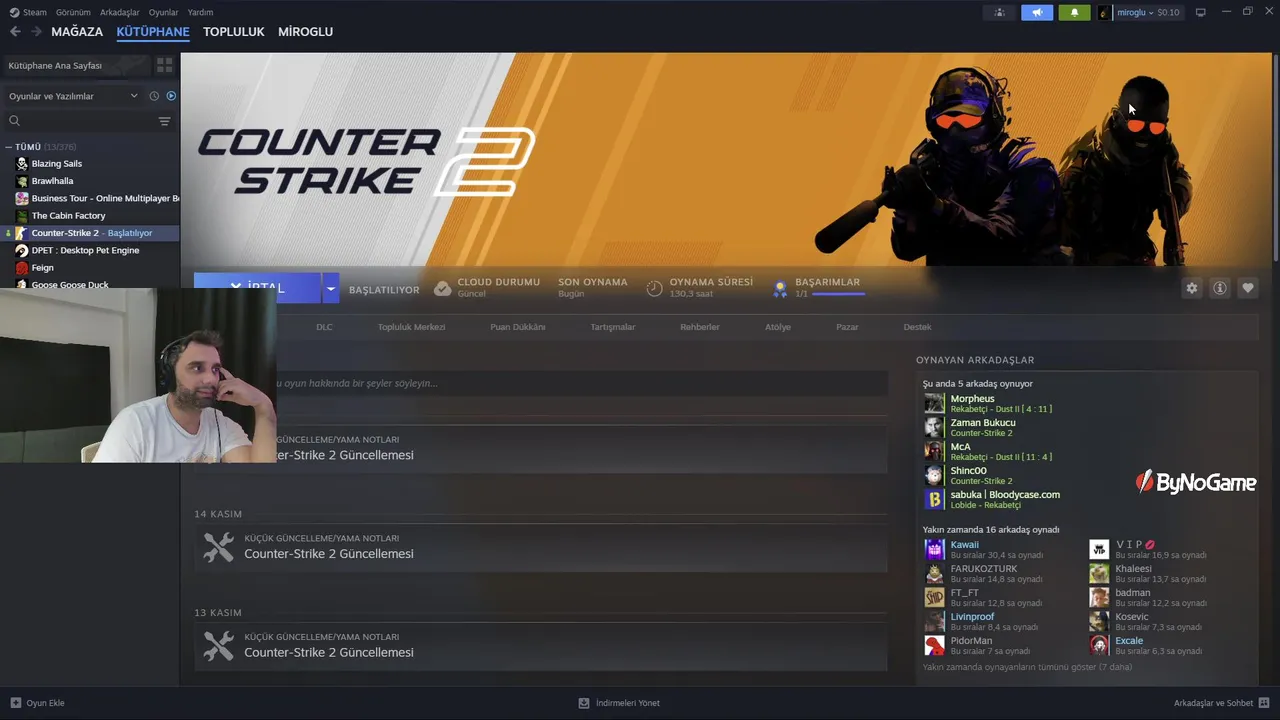Open the friends activity icon in title bar
This screenshot has height=720, width=1280.
click(x=999, y=12)
